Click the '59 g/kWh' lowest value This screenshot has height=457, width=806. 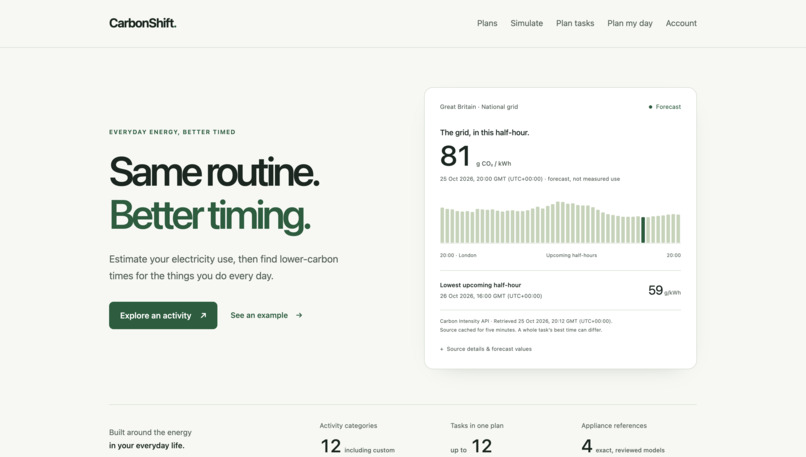[664, 290]
